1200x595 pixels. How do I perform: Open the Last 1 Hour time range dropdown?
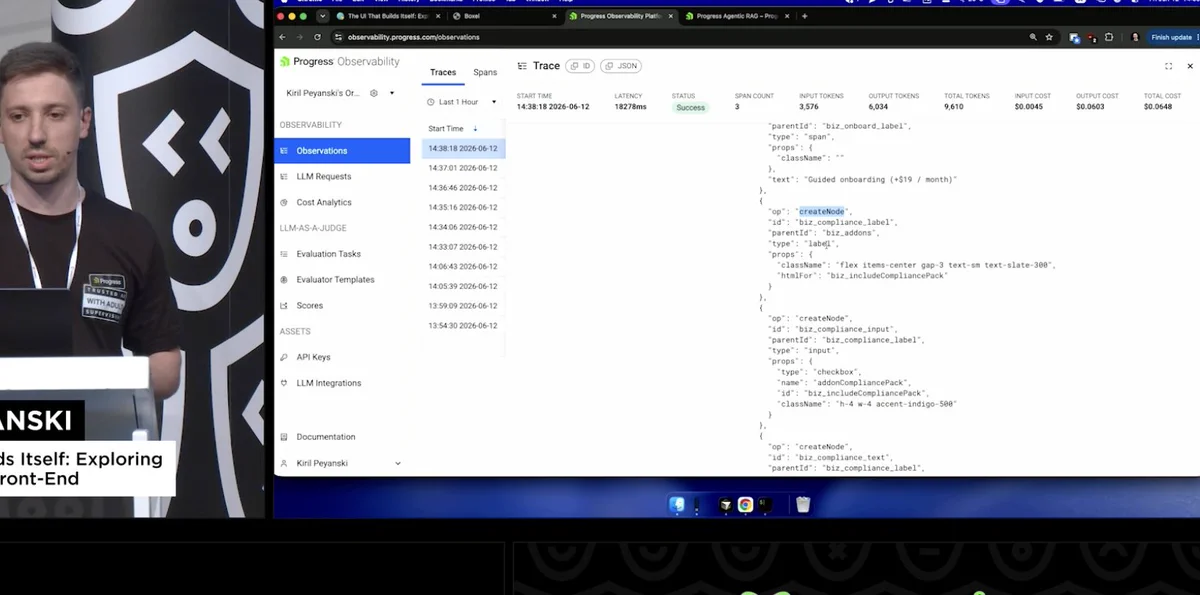461,102
